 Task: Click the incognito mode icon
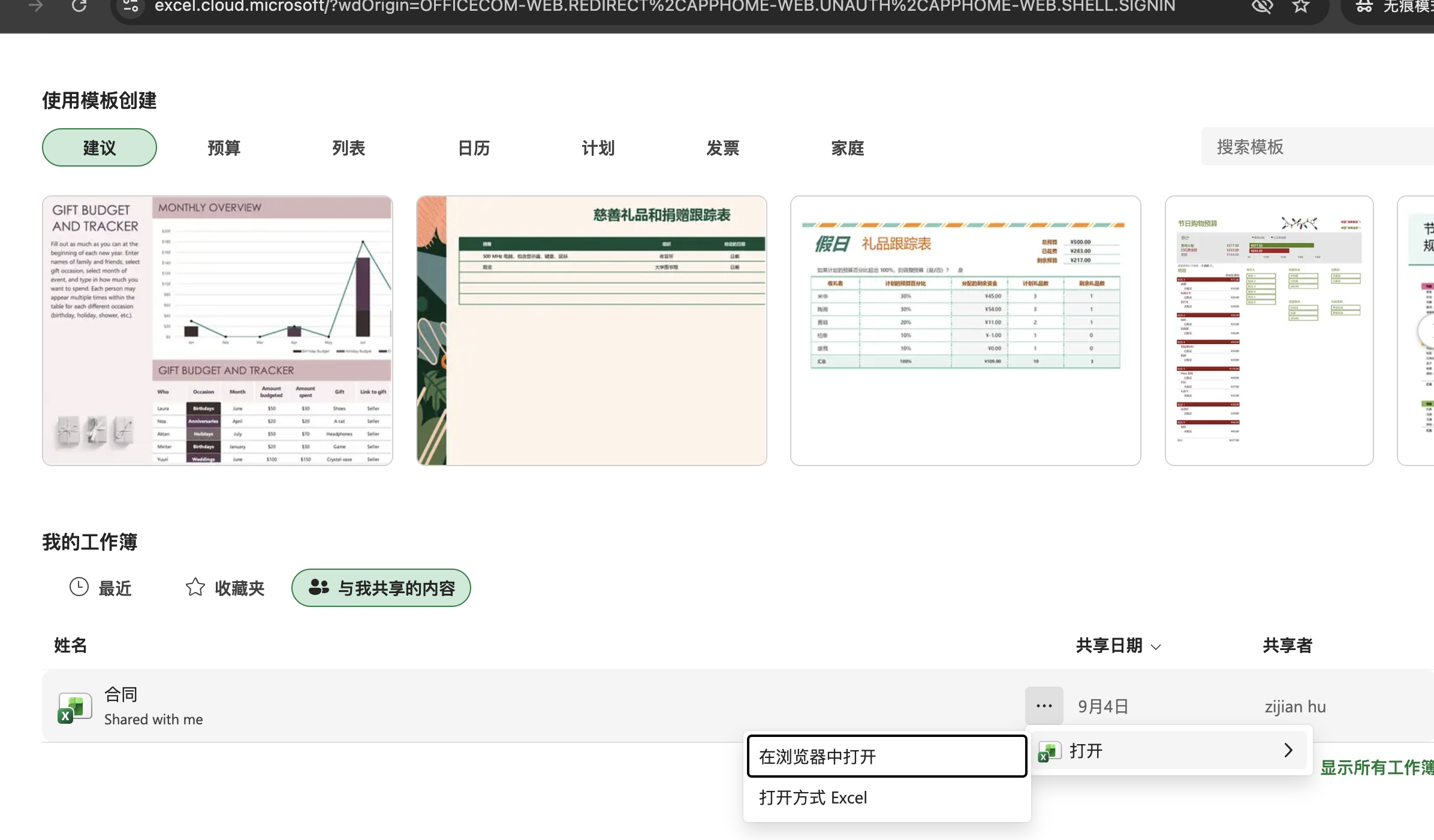click(1364, 7)
